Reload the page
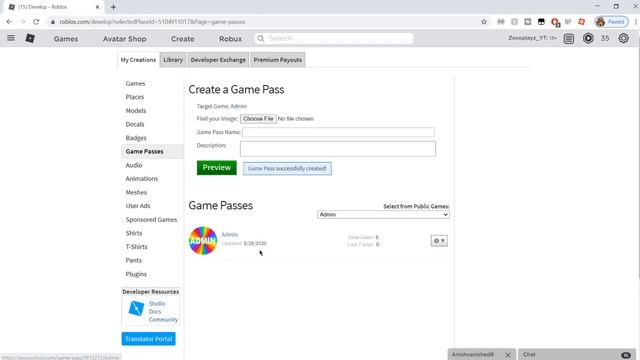 [36, 22]
